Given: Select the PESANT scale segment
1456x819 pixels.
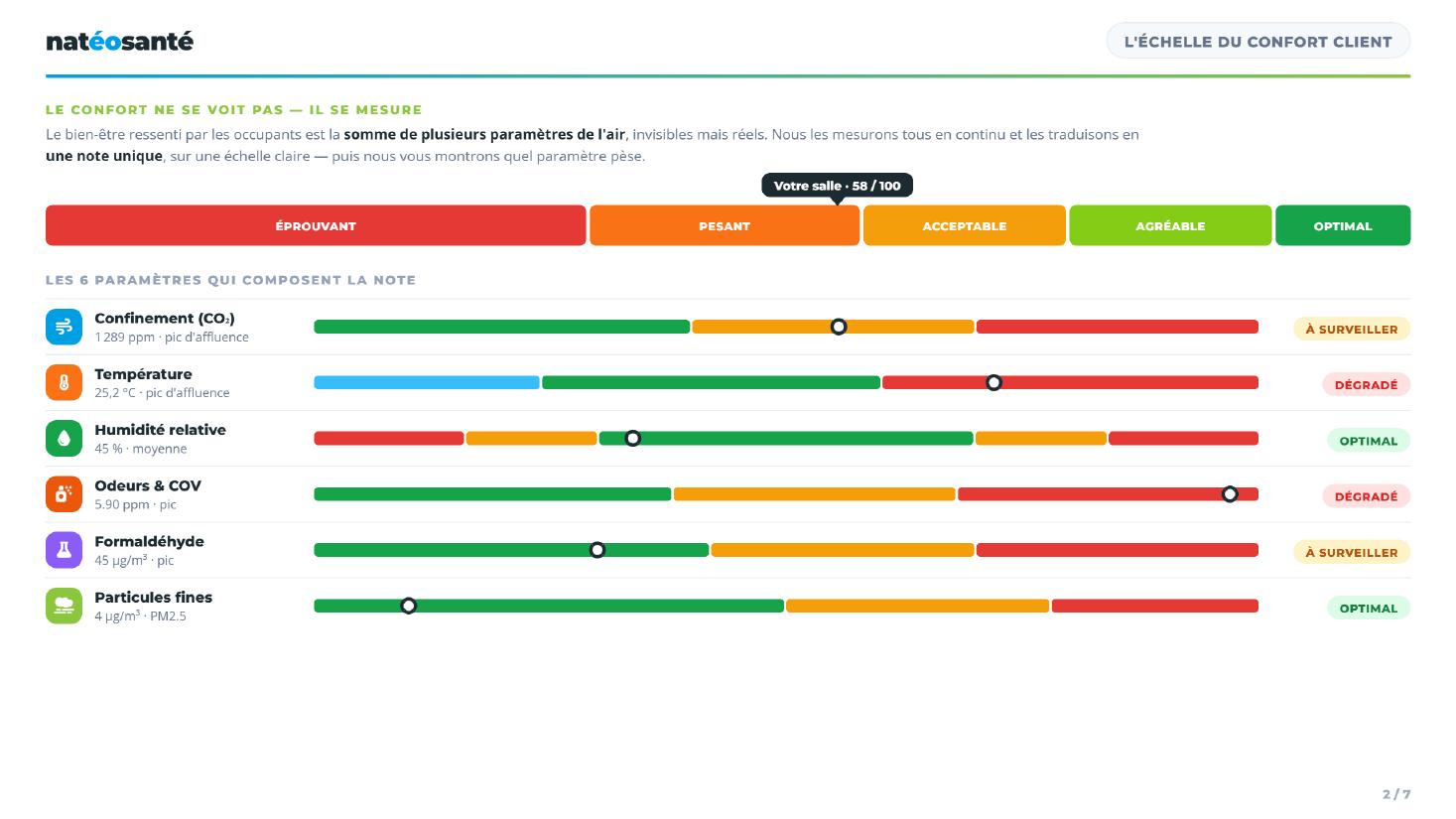Looking at the screenshot, I should pyautogui.click(x=725, y=225).
